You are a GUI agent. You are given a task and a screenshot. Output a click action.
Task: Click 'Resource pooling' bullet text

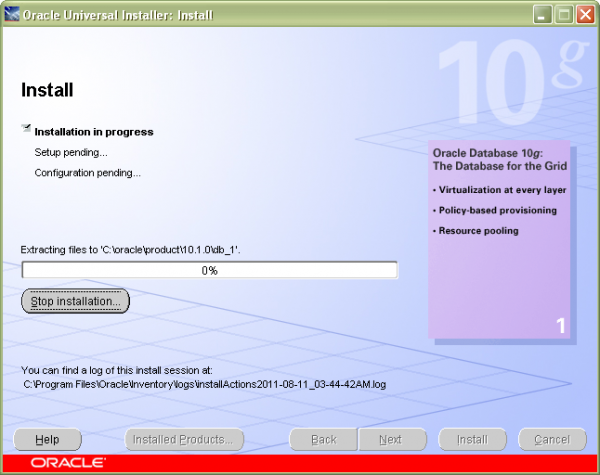[478, 231]
